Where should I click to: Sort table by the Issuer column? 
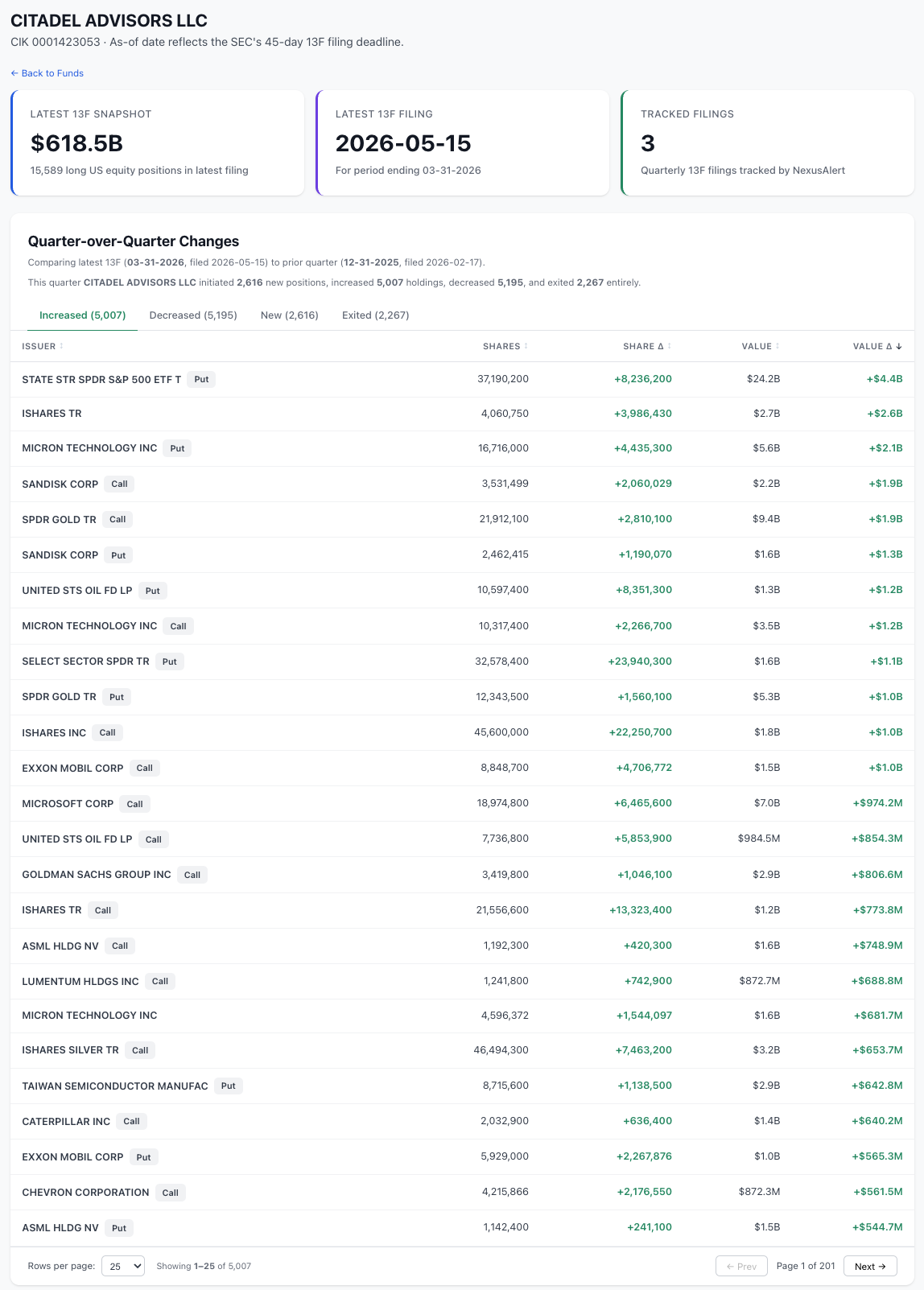click(43, 346)
